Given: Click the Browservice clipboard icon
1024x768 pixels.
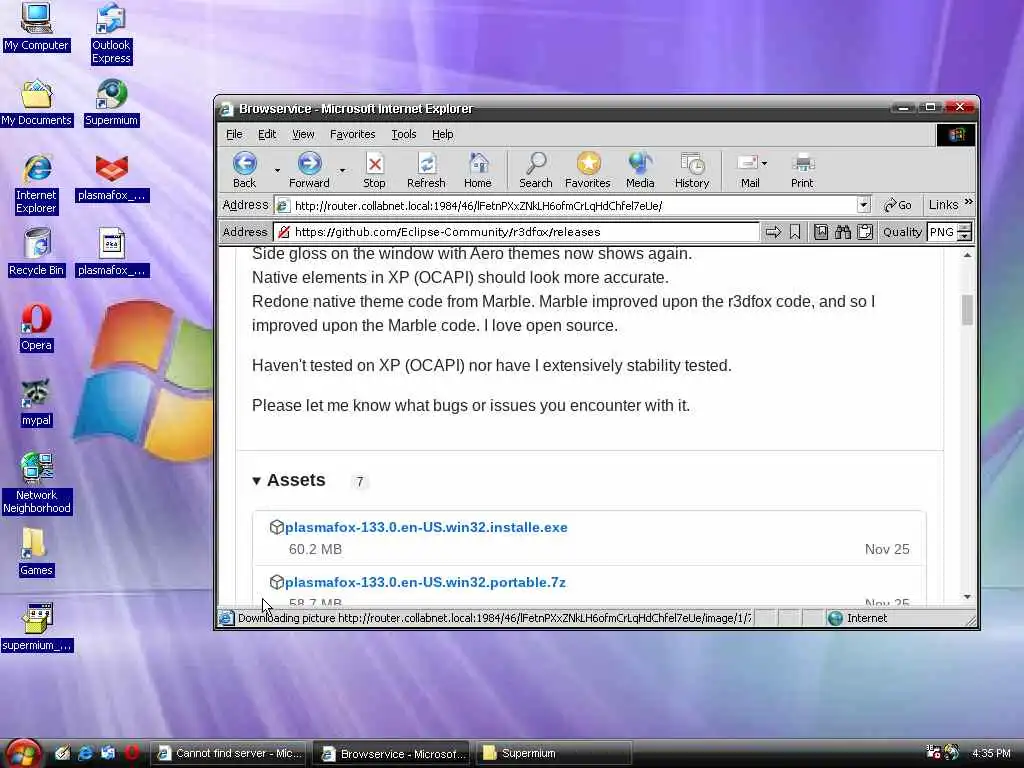Looking at the screenshot, I should point(865,232).
